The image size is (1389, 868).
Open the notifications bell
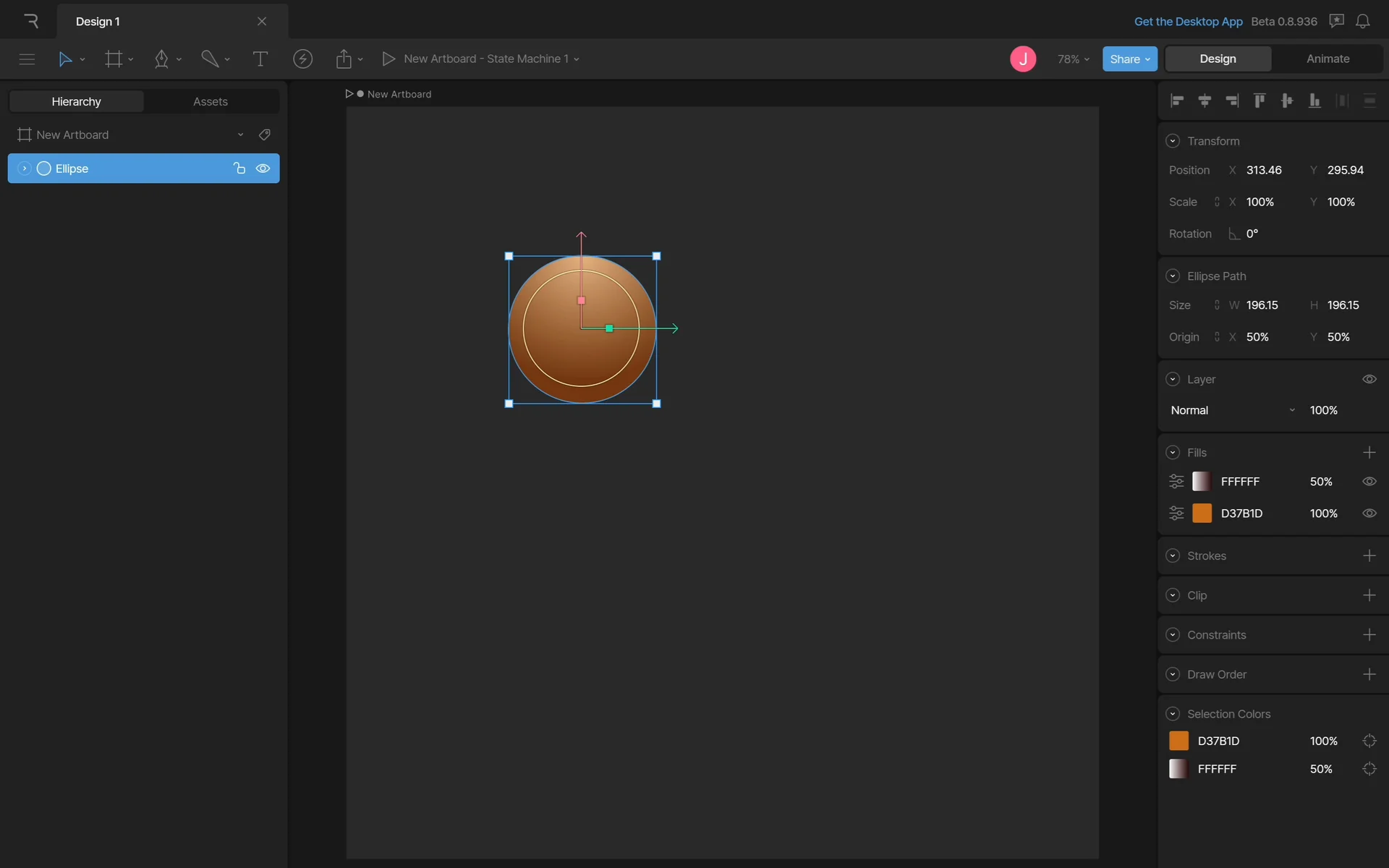(x=1362, y=22)
